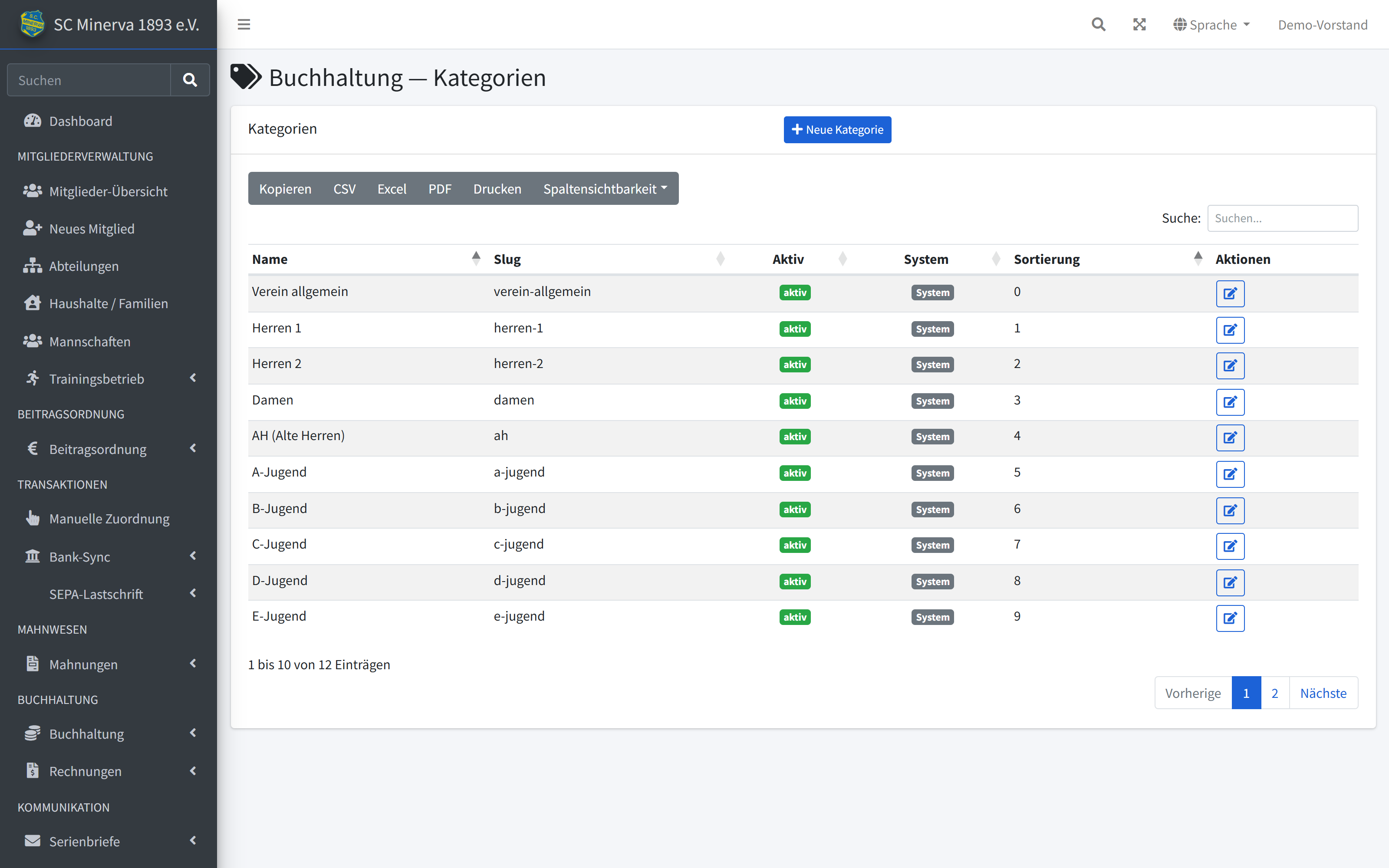Edit the D-Jugend category
This screenshot has height=868, width=1389.
tap(1230, 583)
